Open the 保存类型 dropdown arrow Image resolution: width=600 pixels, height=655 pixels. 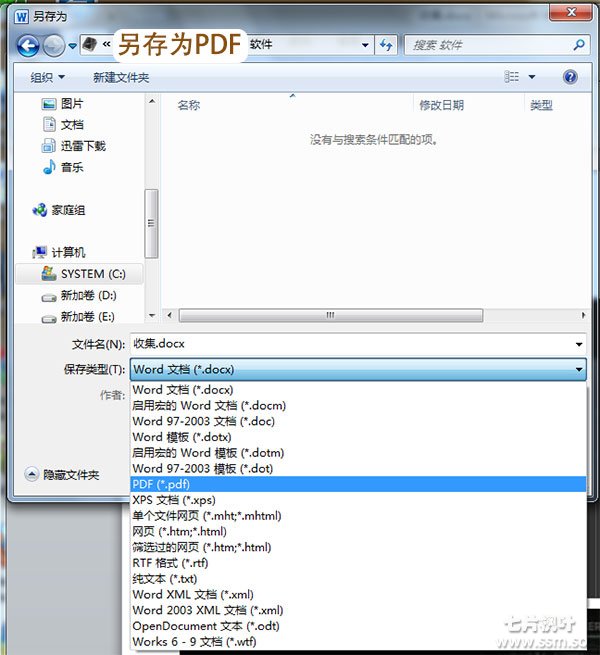tap(579, 370)
